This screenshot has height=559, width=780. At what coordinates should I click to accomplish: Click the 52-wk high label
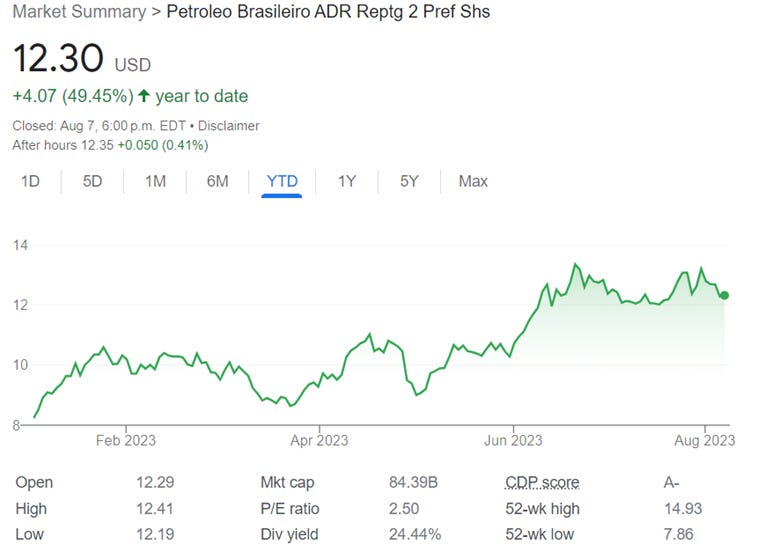[x=542, y=509]
